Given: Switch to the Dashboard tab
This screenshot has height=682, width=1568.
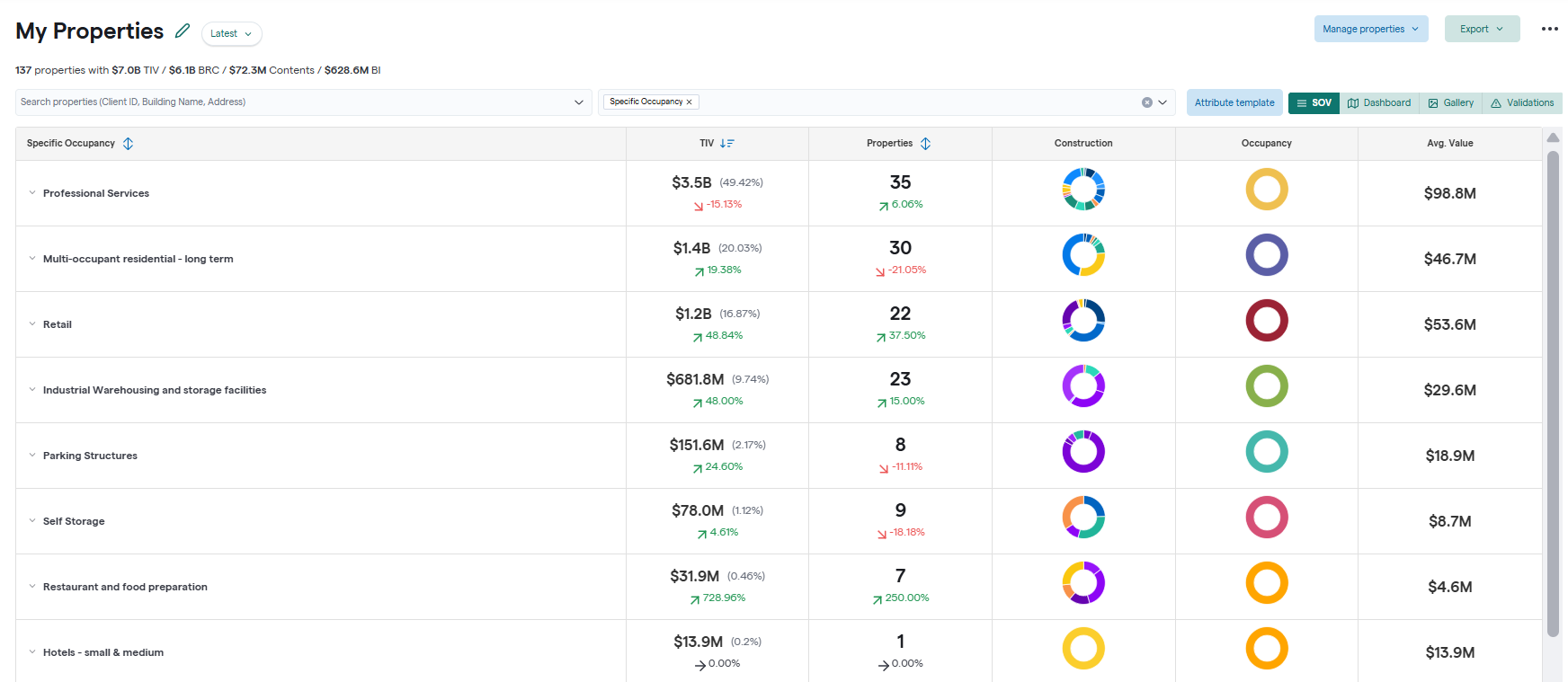Looking at the screenshot, I should click(x=1379, y=103).
